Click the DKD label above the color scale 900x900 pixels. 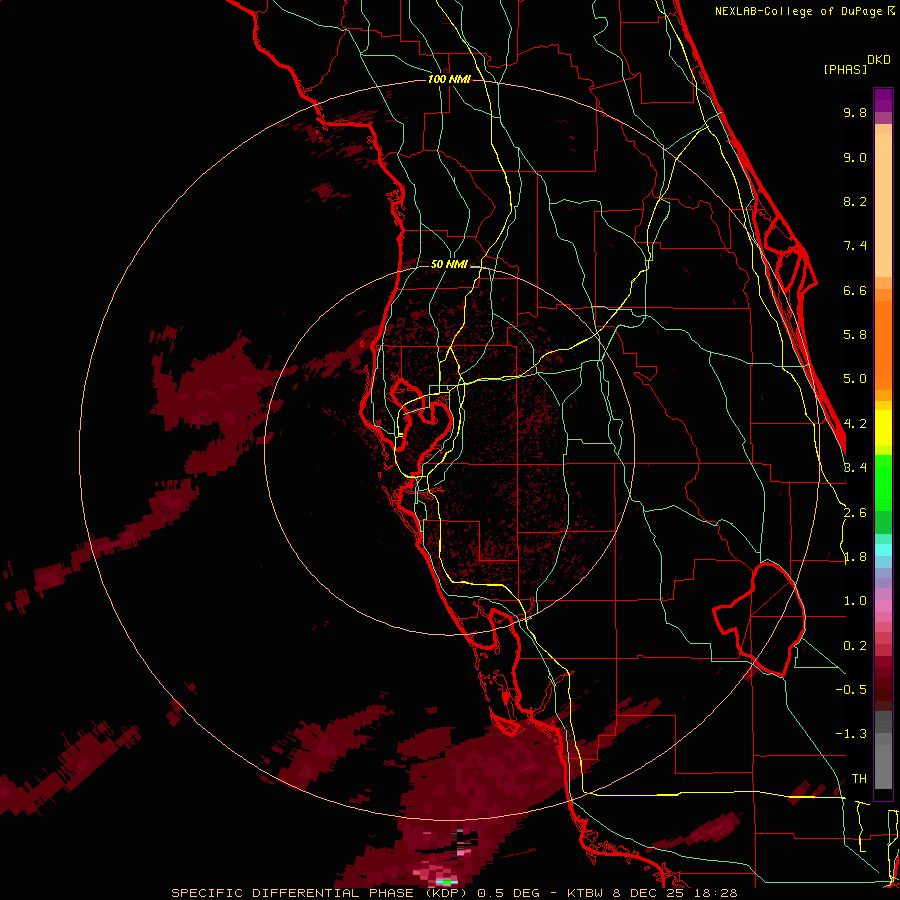[x=879, y=60]
